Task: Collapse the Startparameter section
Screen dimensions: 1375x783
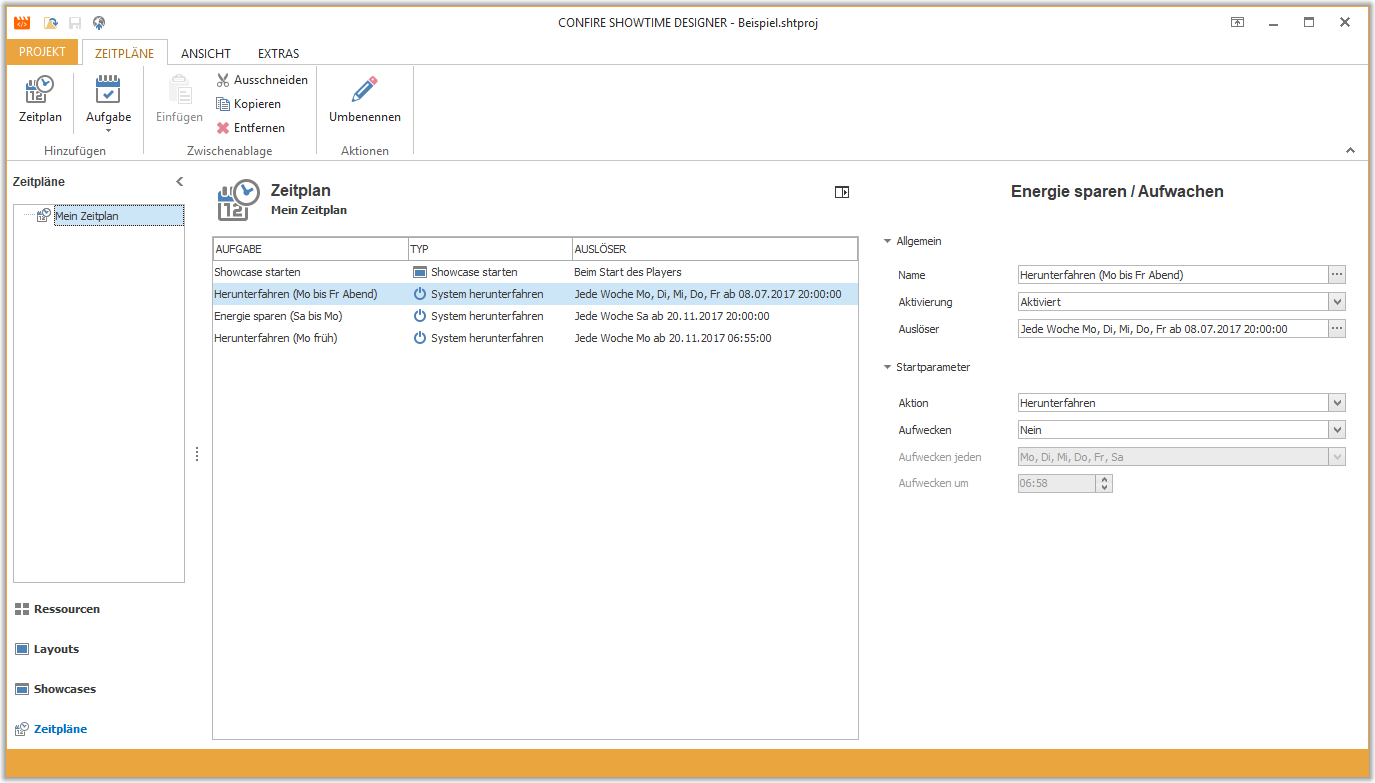Action: click(888, 367)
